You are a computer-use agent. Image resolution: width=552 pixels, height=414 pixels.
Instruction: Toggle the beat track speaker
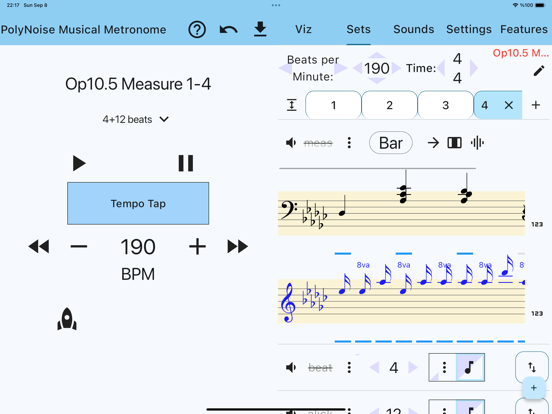coord(291,368)
